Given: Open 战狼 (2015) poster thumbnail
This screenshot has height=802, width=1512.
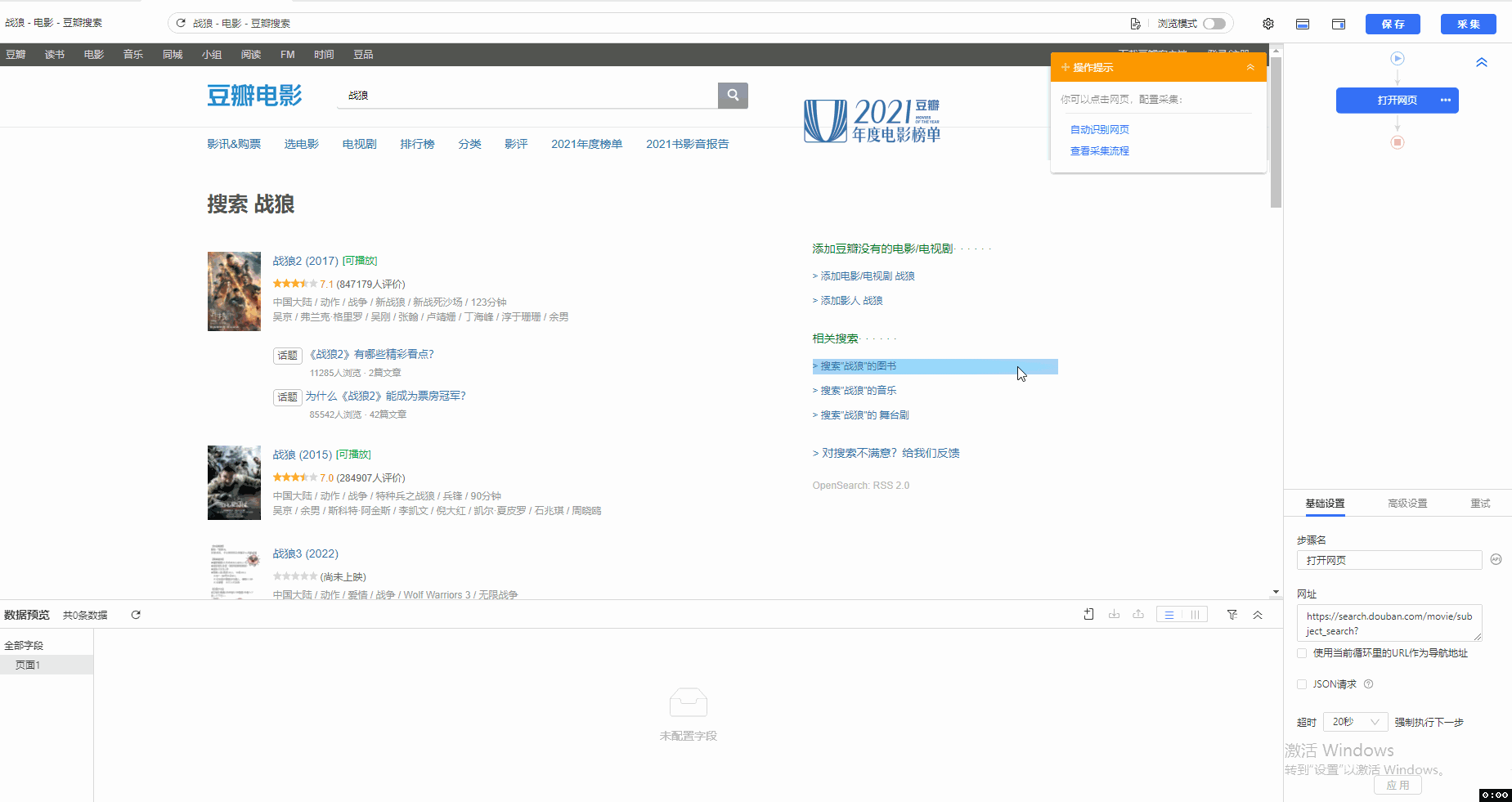Looking at the screenshot, I should 234,482.
